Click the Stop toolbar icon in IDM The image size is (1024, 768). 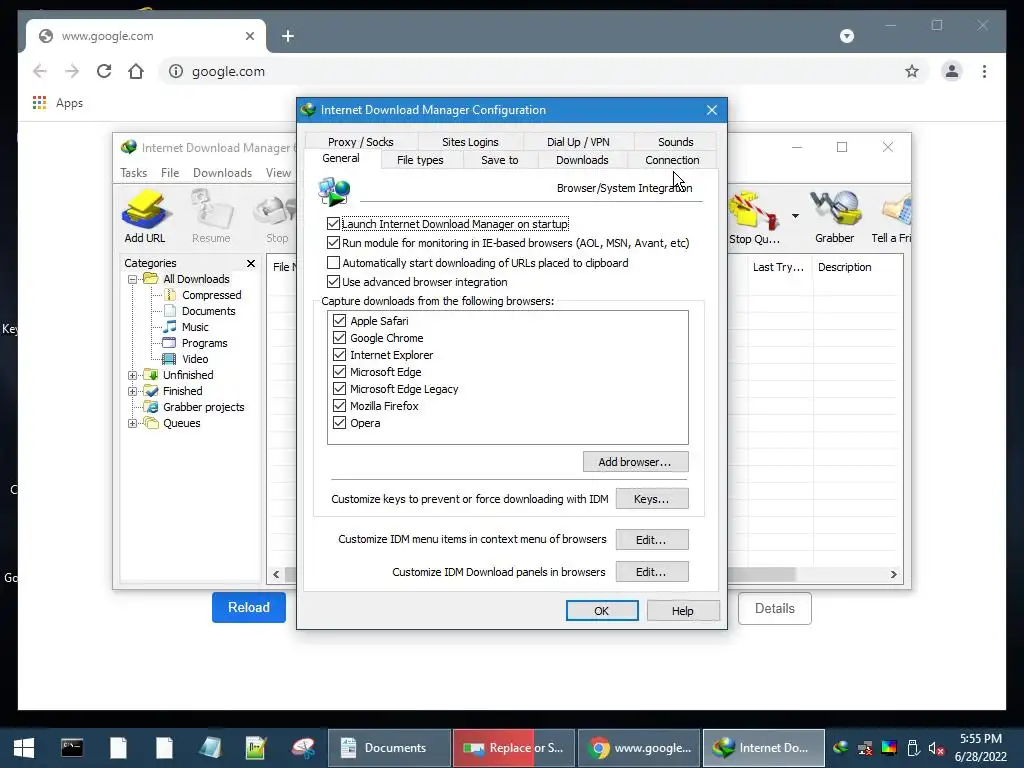(x=277, y=216)
